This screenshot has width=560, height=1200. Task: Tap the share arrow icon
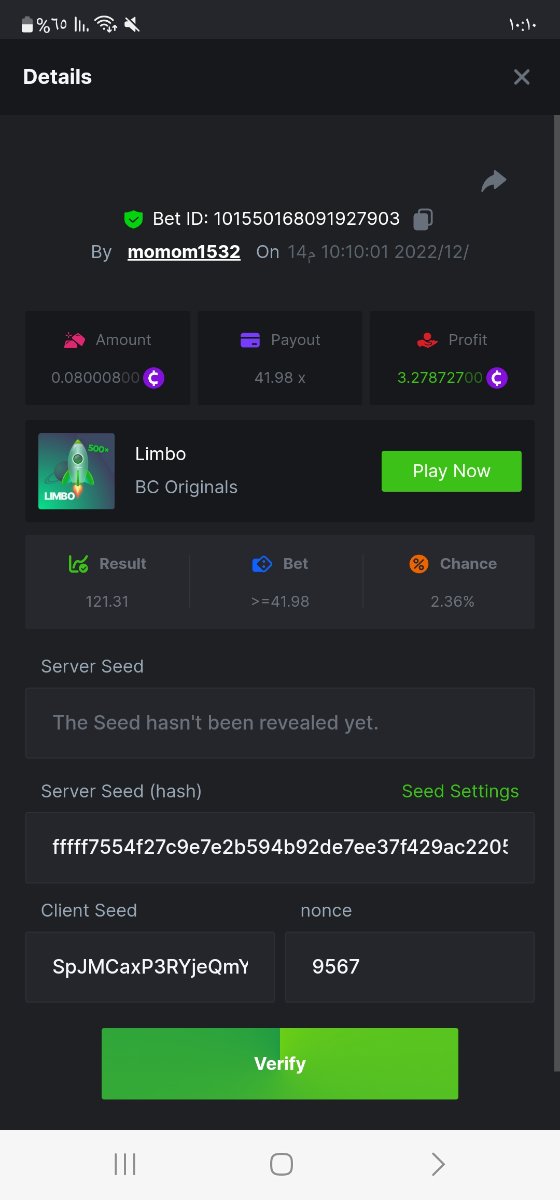(x=494, y=181)
